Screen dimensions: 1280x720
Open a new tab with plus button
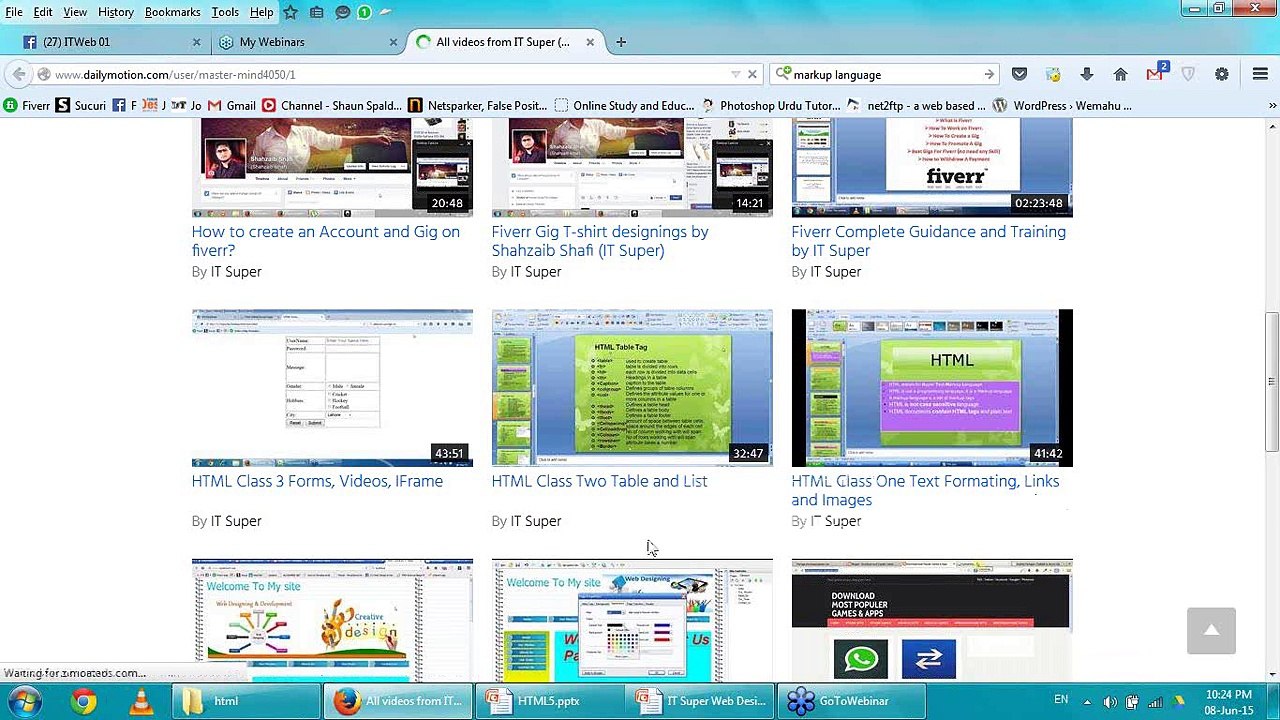coord(621,42)
